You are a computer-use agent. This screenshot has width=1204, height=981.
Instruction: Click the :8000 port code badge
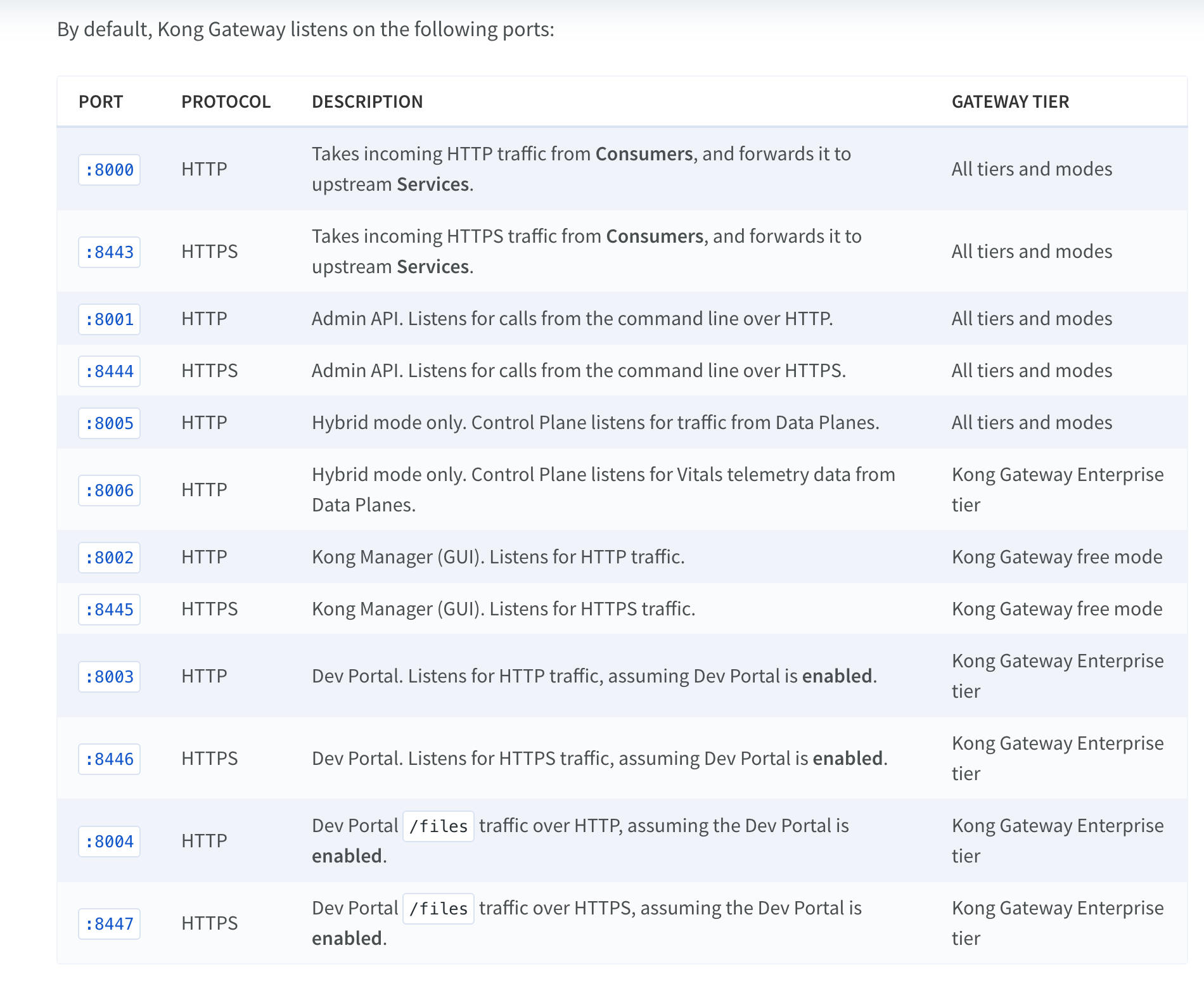pyautogui.click(x=109, y=170)
